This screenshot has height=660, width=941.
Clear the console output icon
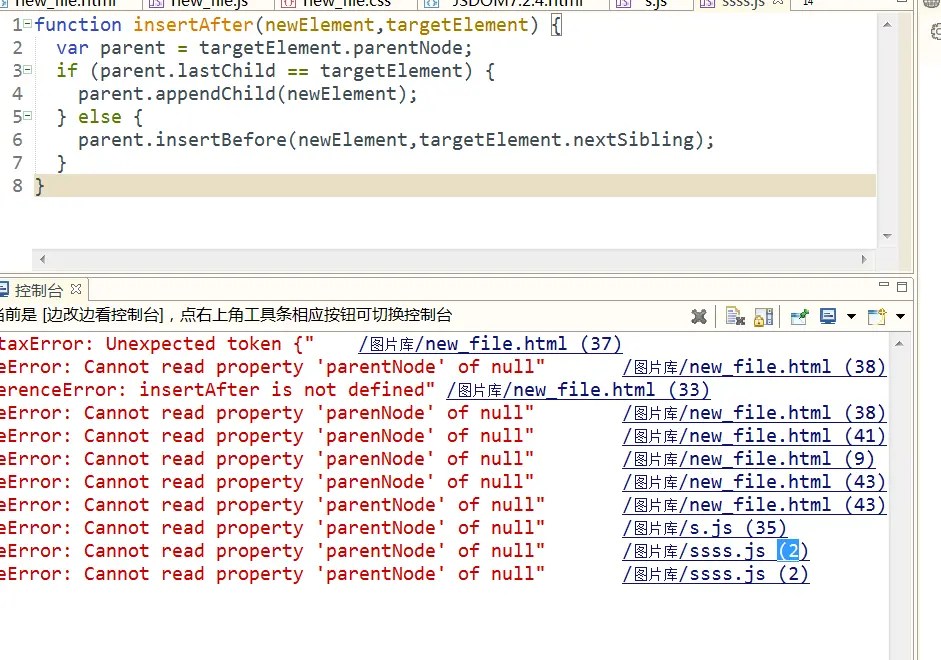coord(735,316)
